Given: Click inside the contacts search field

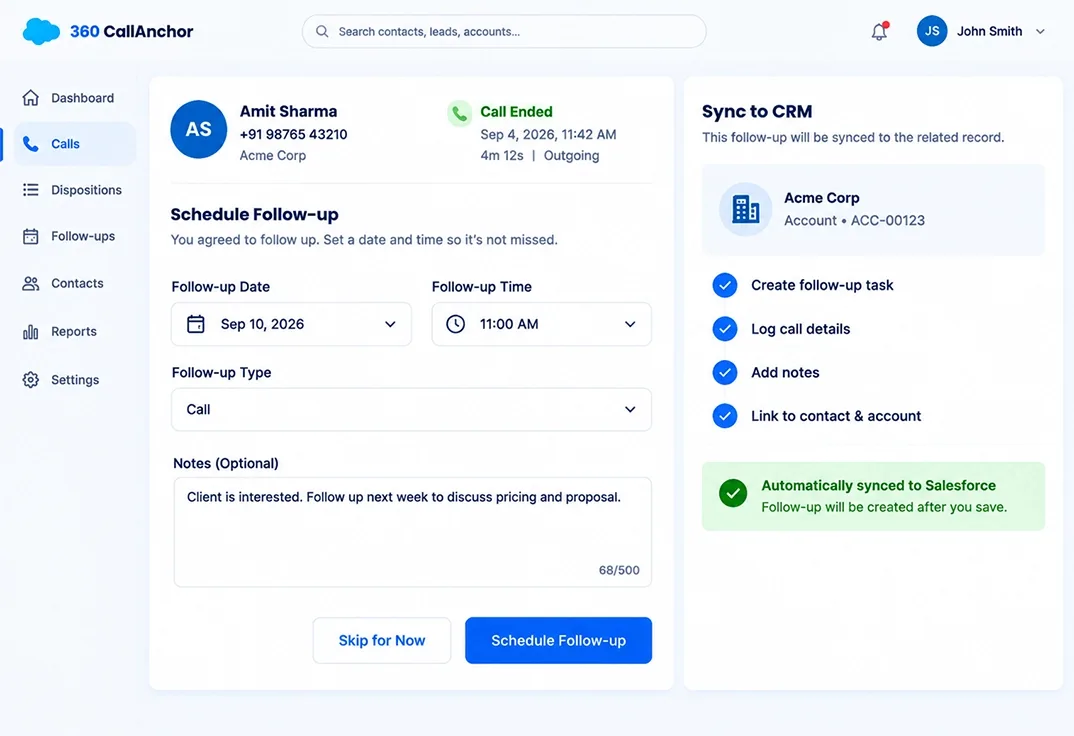Looking at the screenshot, I should coord(504,31).
